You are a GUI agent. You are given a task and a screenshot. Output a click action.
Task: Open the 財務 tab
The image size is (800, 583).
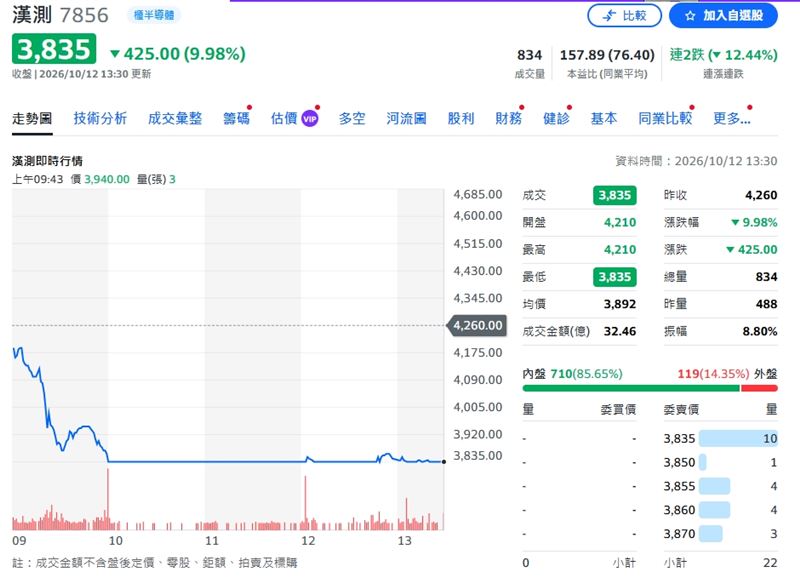pyautogui.click(x=509, y=118)
